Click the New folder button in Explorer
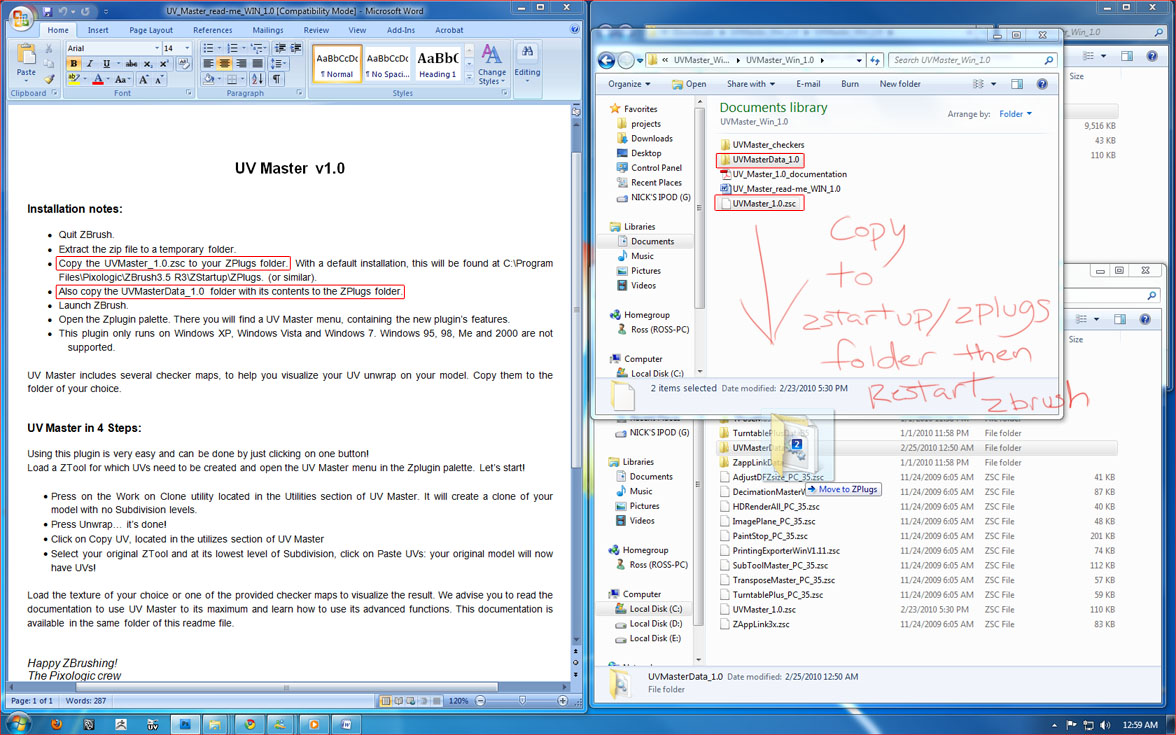1176x735 pixels. click(900, 85)
